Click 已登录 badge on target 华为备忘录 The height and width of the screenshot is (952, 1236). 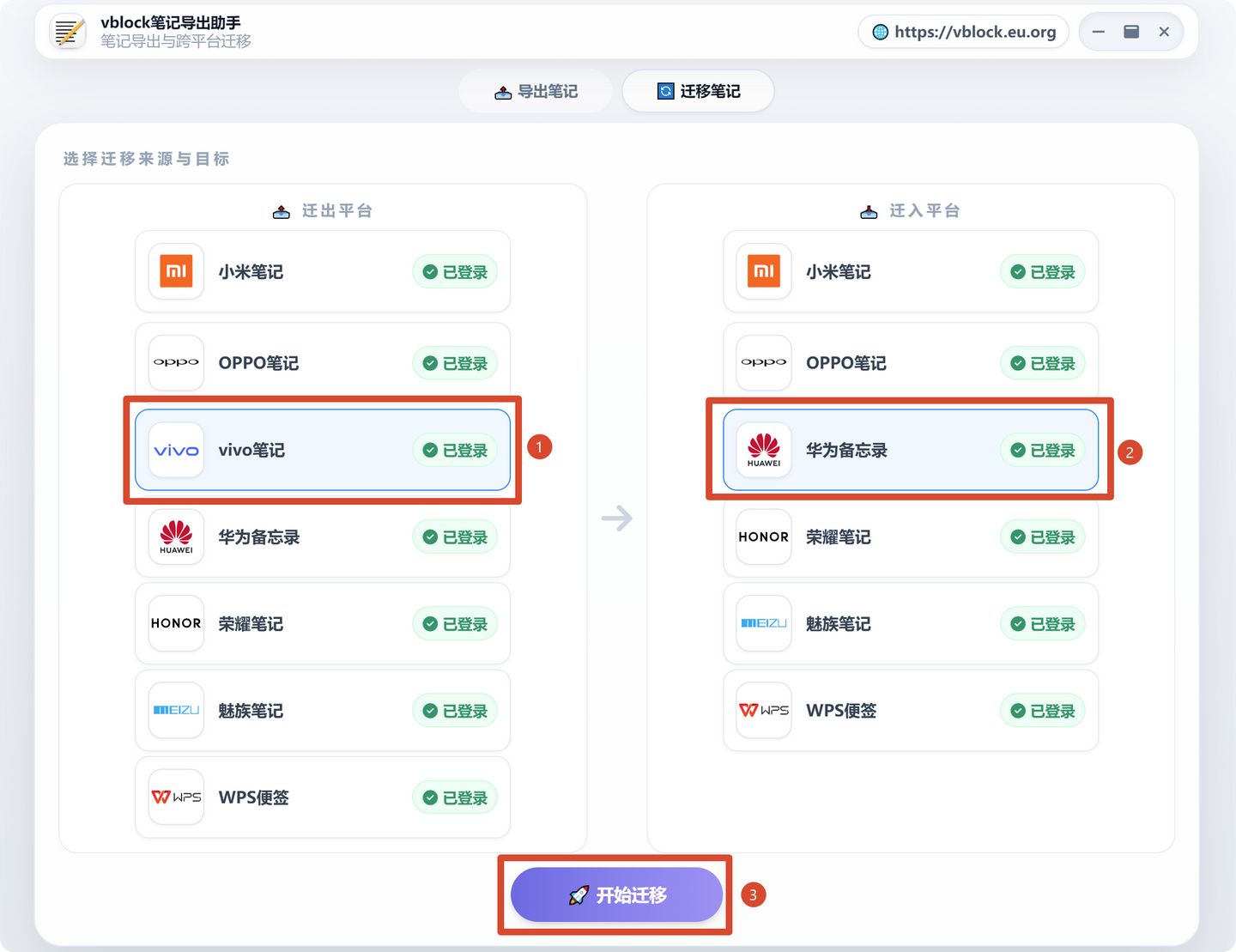[1043, 451]
